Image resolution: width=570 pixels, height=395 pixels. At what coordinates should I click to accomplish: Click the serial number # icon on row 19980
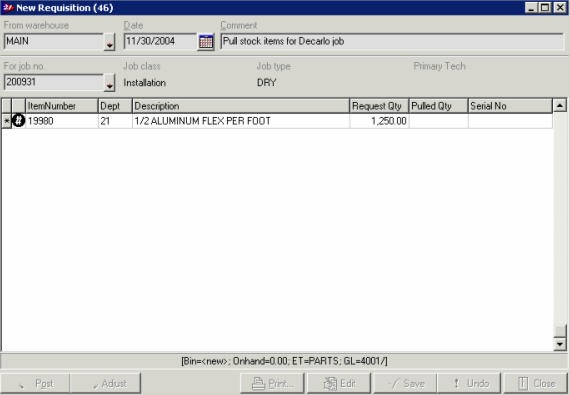coord(19,121)
